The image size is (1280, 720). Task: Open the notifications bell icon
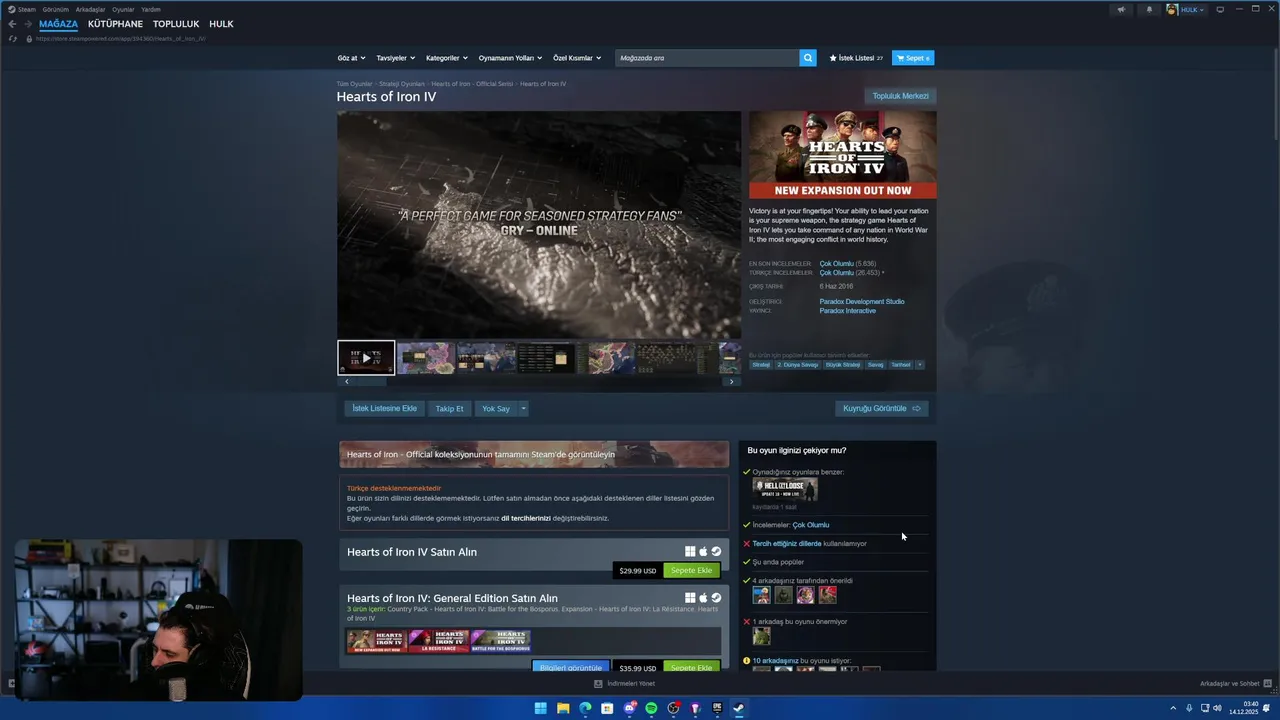click(x=1149, y=9)
